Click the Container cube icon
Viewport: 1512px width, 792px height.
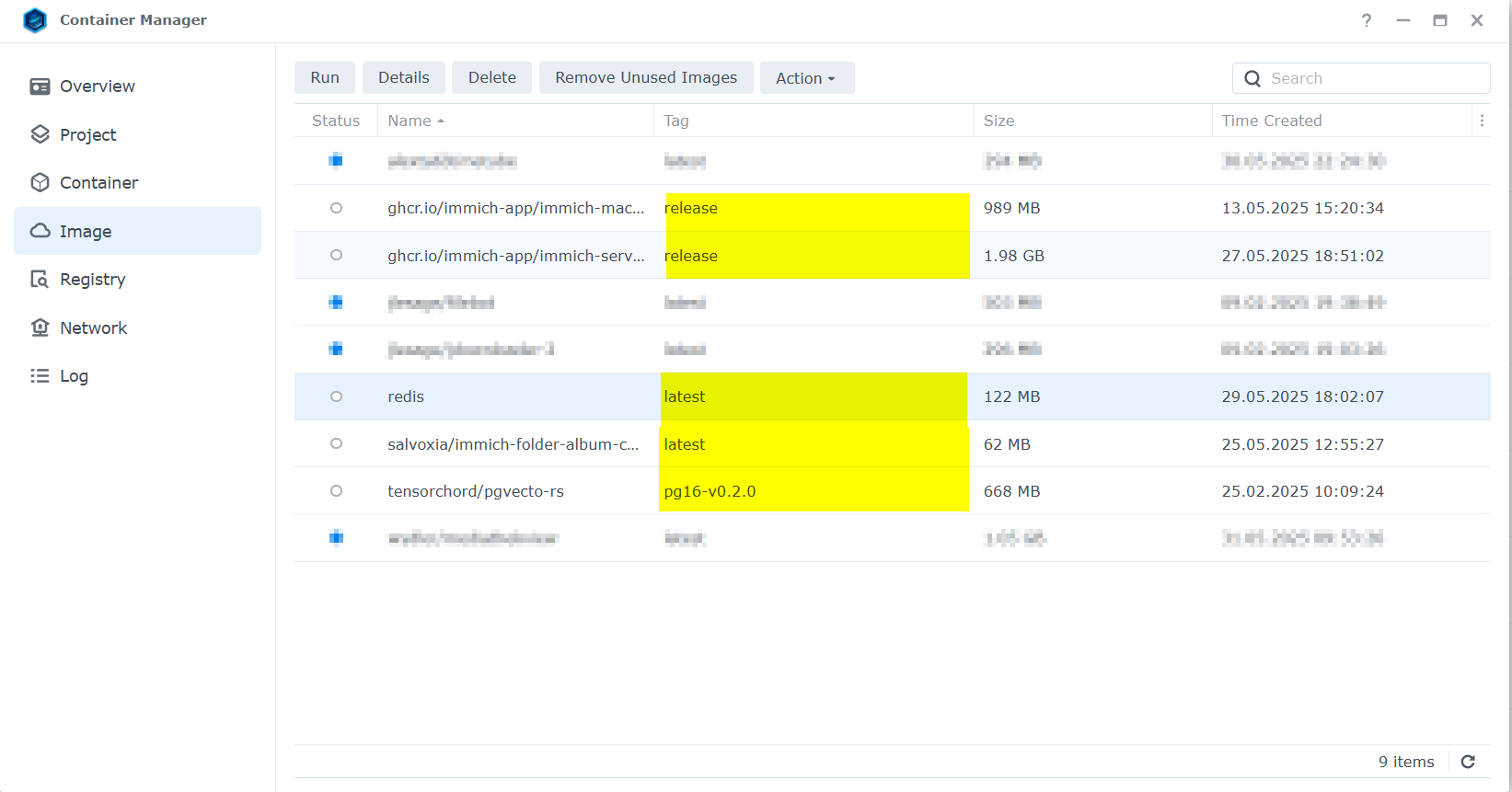tap(40, 182)
